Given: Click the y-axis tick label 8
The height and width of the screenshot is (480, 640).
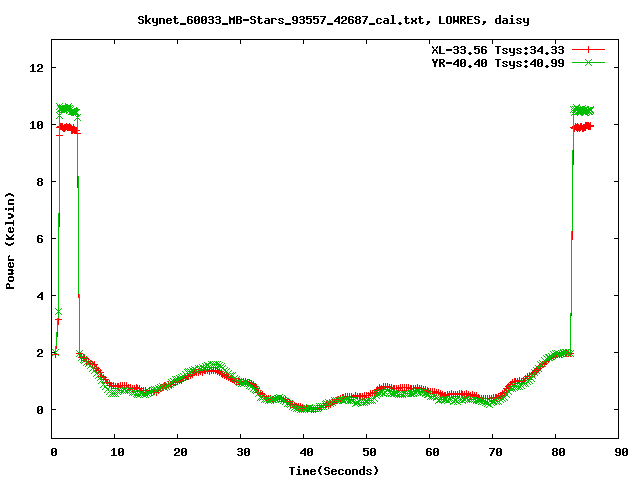Looking at the screenshot, I should tap(40, 182).
